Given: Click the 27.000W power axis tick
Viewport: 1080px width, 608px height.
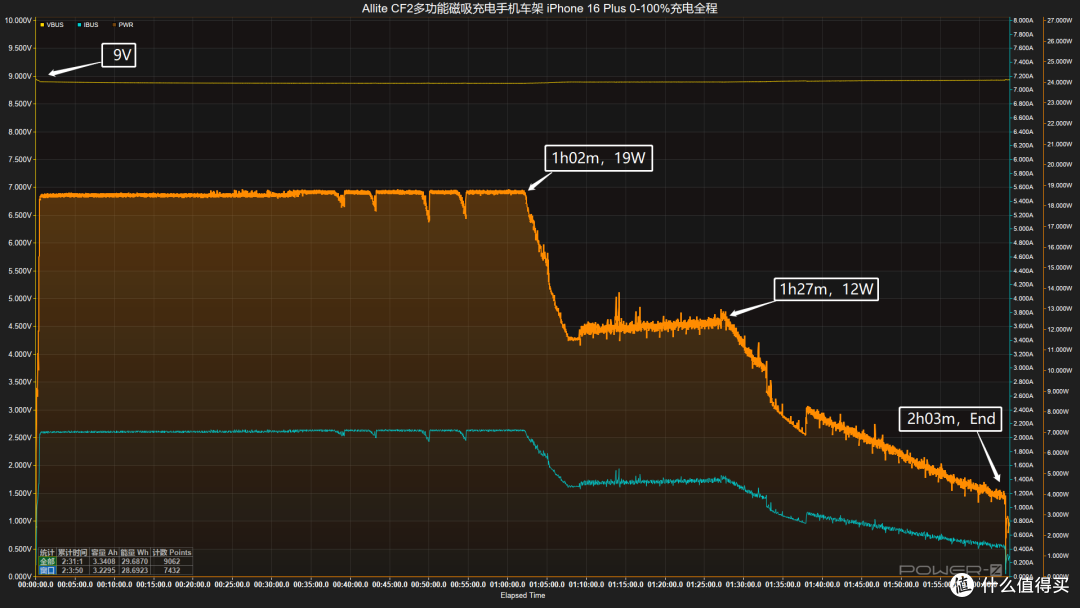Looking at the screenshot, I should (x=1059, y=21).
